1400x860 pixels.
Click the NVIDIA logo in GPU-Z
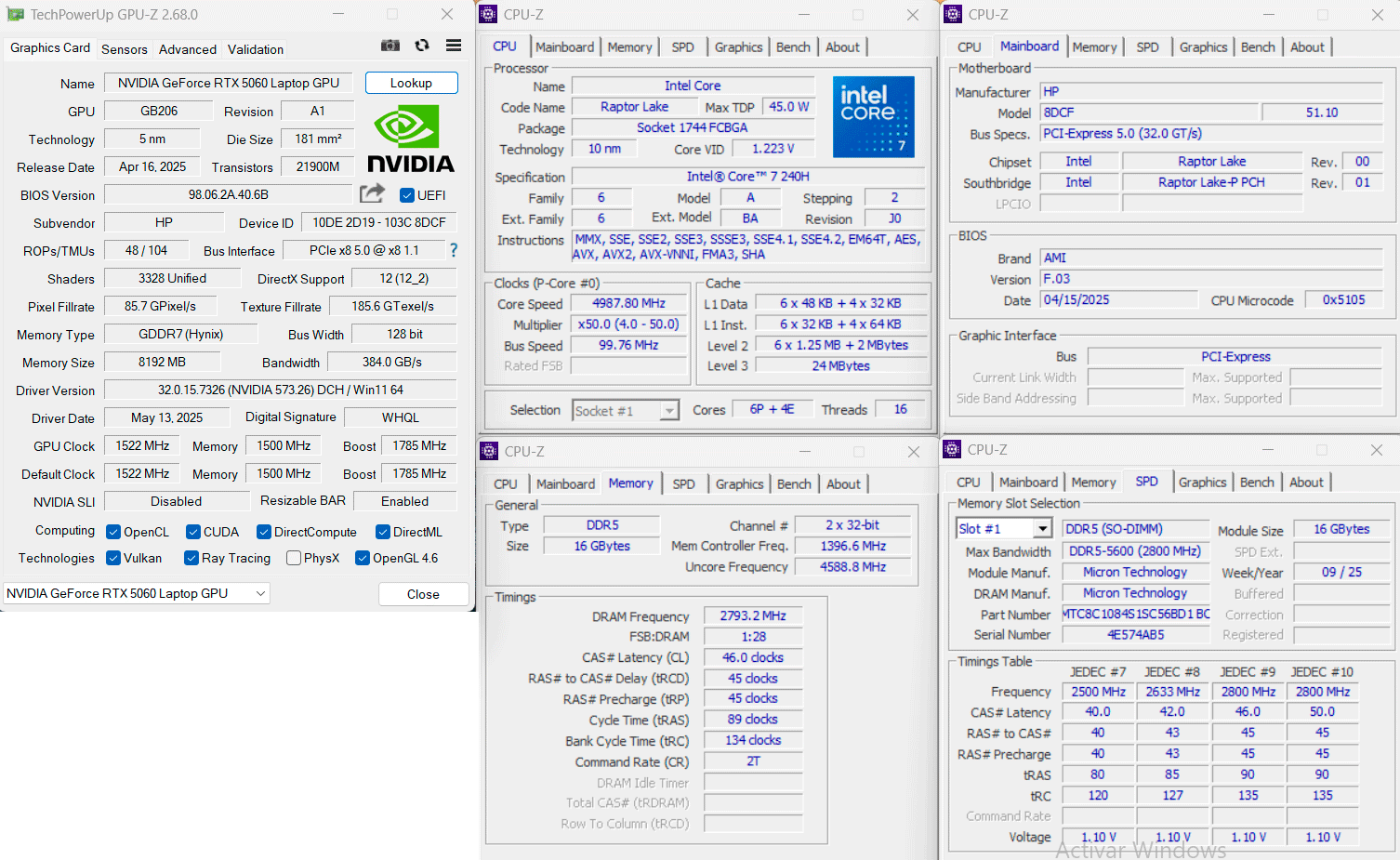click(x=410, y=139)
